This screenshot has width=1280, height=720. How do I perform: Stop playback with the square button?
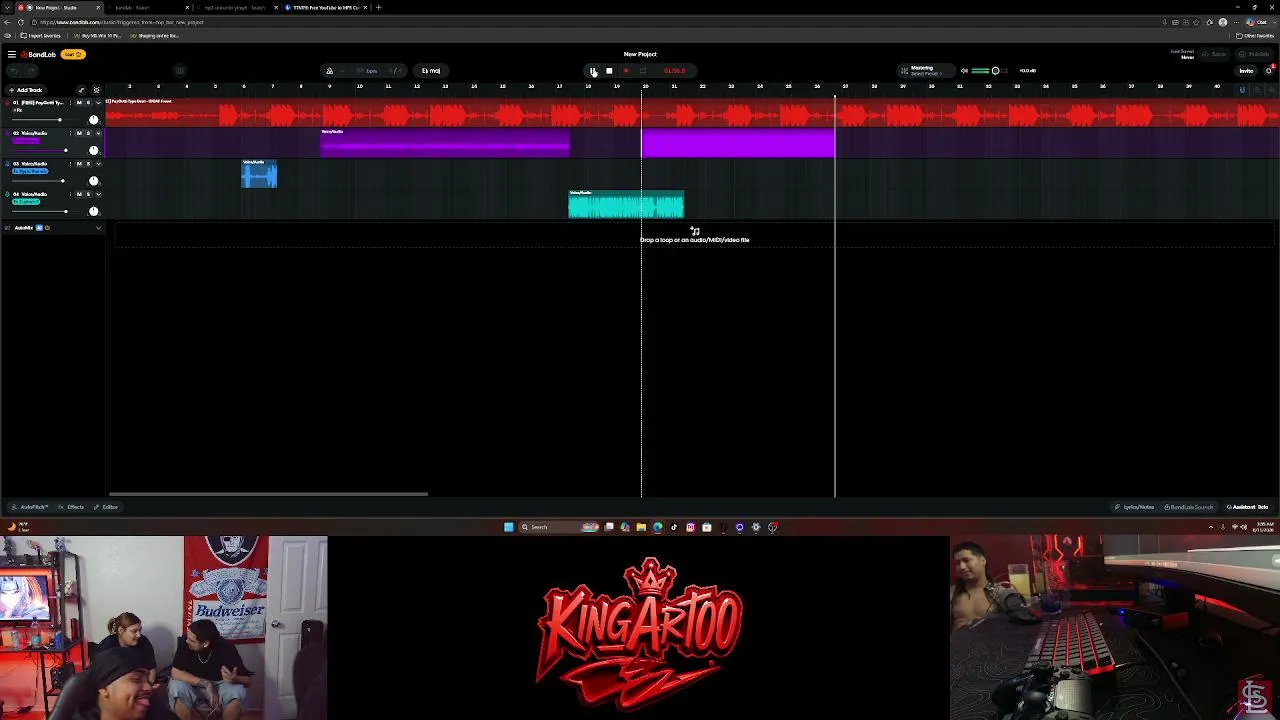pos(609,71)
